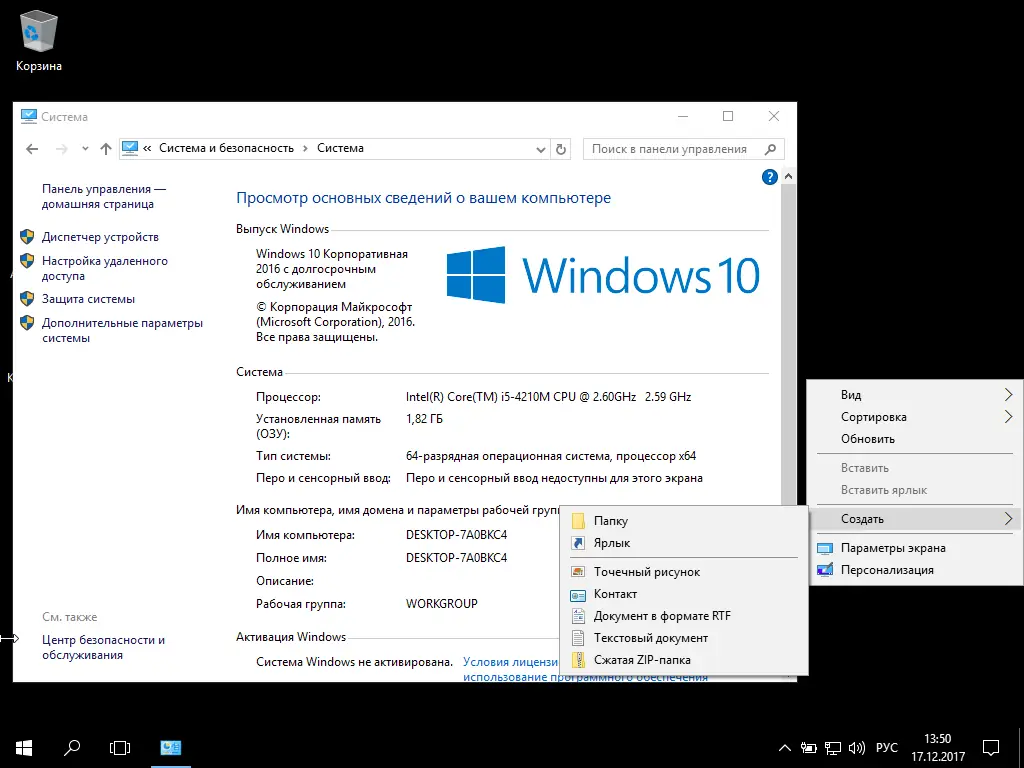Open 'Защита системы' link
The image size is (1024, 768).
pyautogui.click(x=88, y=299)
